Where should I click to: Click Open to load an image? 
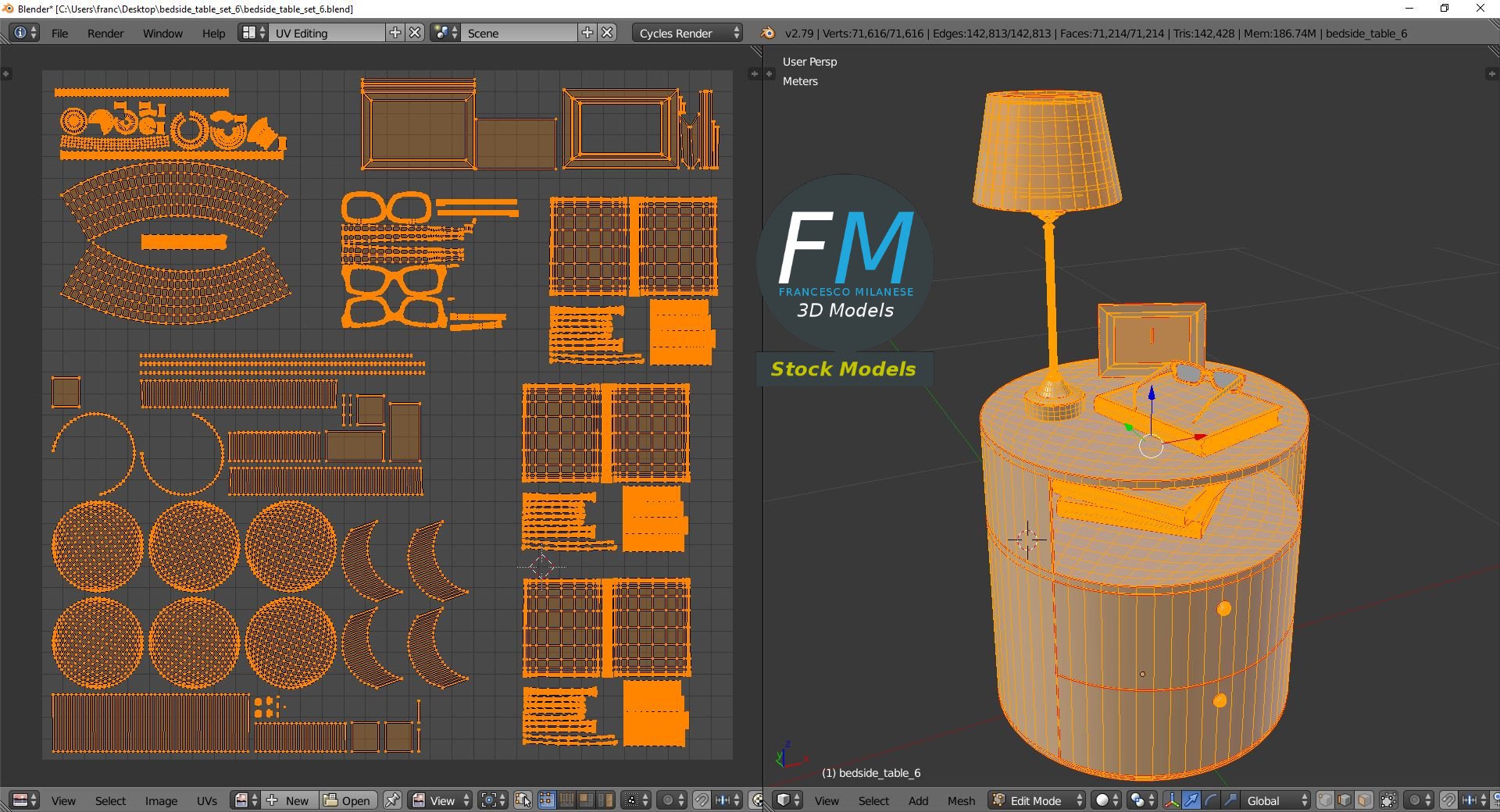pyautogui.click(x=348, y=800)
